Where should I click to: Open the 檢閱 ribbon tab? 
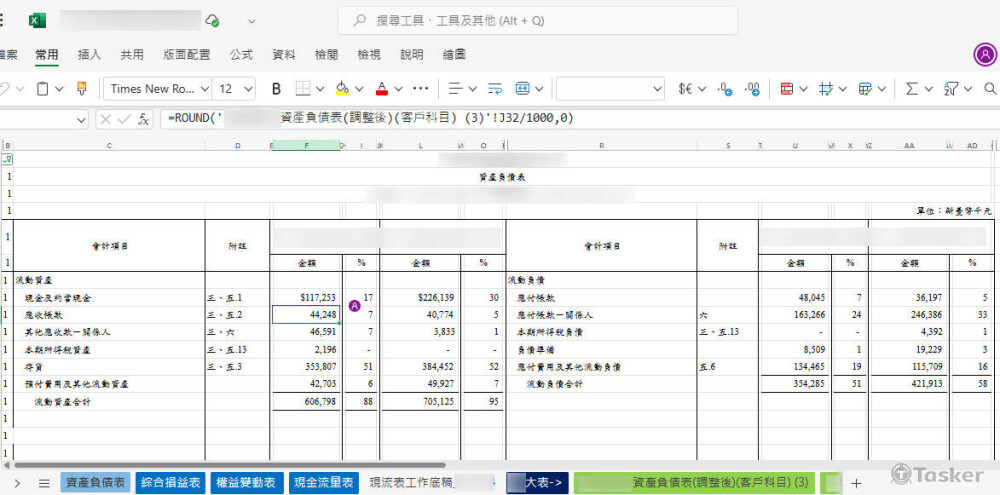(x=327, y=55)
